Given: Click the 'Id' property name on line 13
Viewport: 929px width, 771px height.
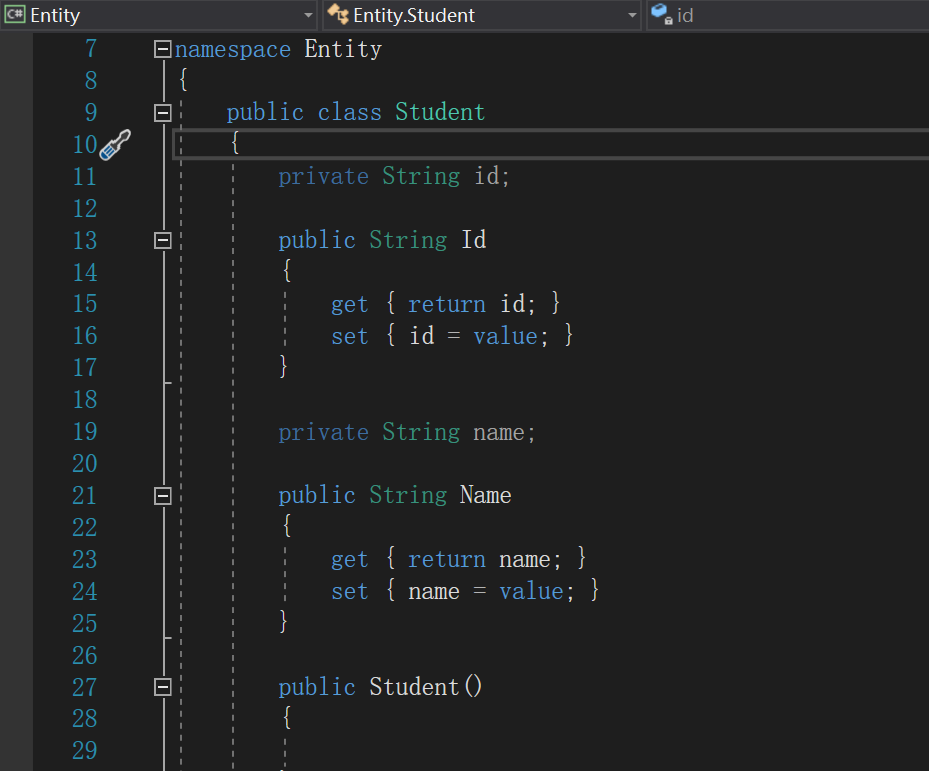Looking at the screenshot, I should click(x=474, y=239).
